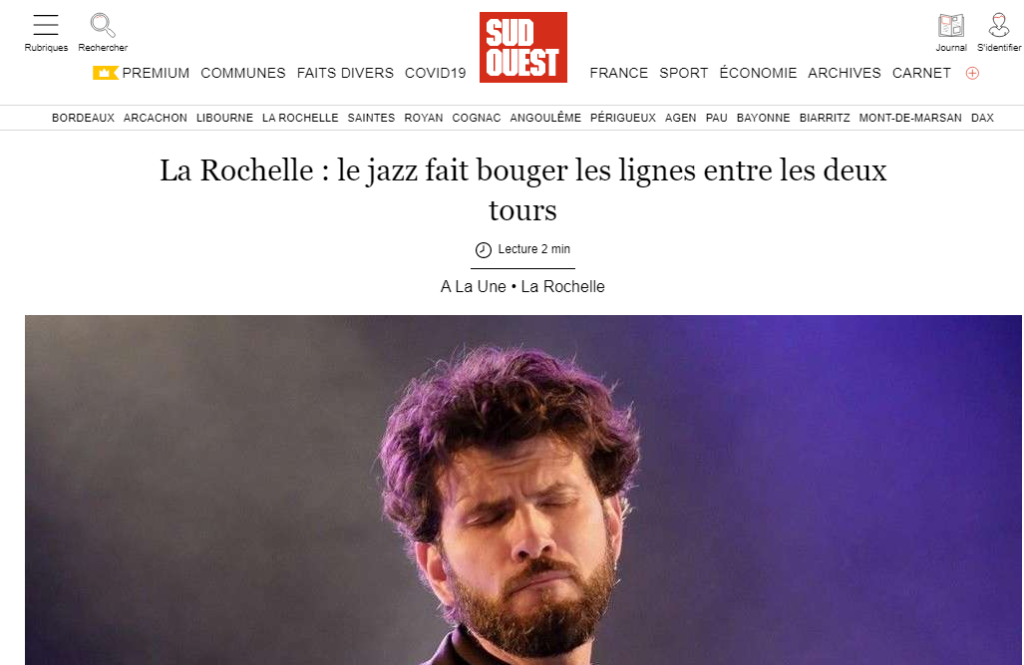Select BORDEAUX in the city bar
Image resolution: width=1024 pixels, height=665 pixels.
pos(83,118)
